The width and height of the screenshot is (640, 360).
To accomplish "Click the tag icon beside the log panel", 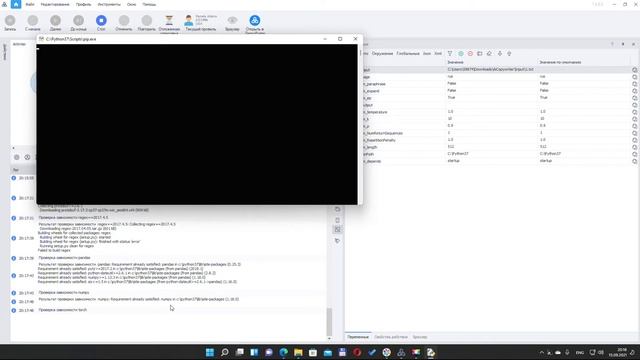I will (x=337, y=241).
